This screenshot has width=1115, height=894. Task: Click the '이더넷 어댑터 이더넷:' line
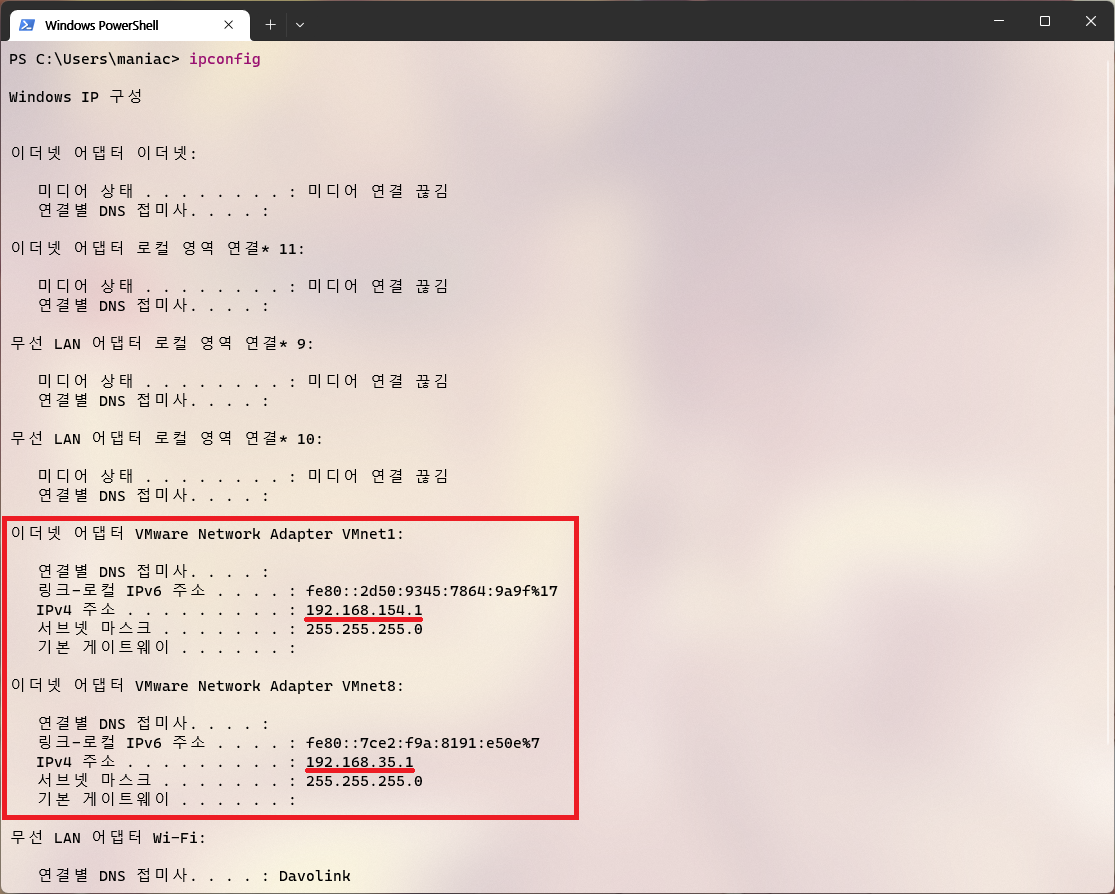coord(104,153)
